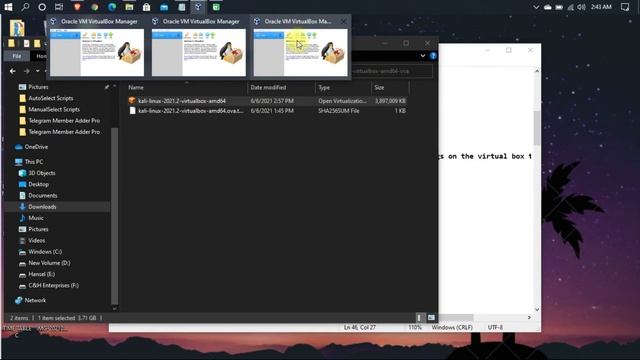The height and width of the screenshot is (360, 640).
Task: Select Downloads in navigation pane
Action: tap(42, 207)
